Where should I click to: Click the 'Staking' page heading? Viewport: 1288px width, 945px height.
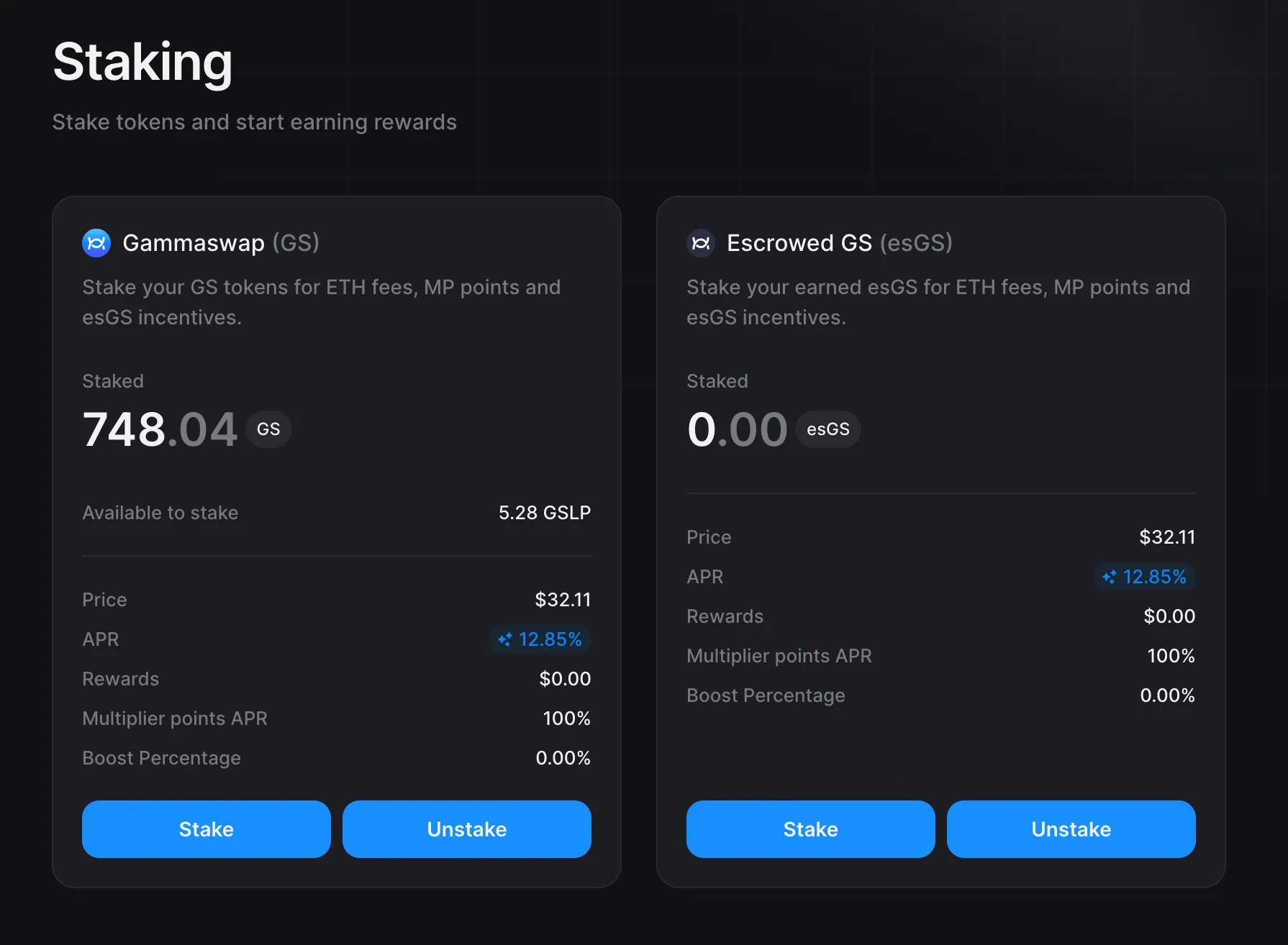tap(142, 63)
